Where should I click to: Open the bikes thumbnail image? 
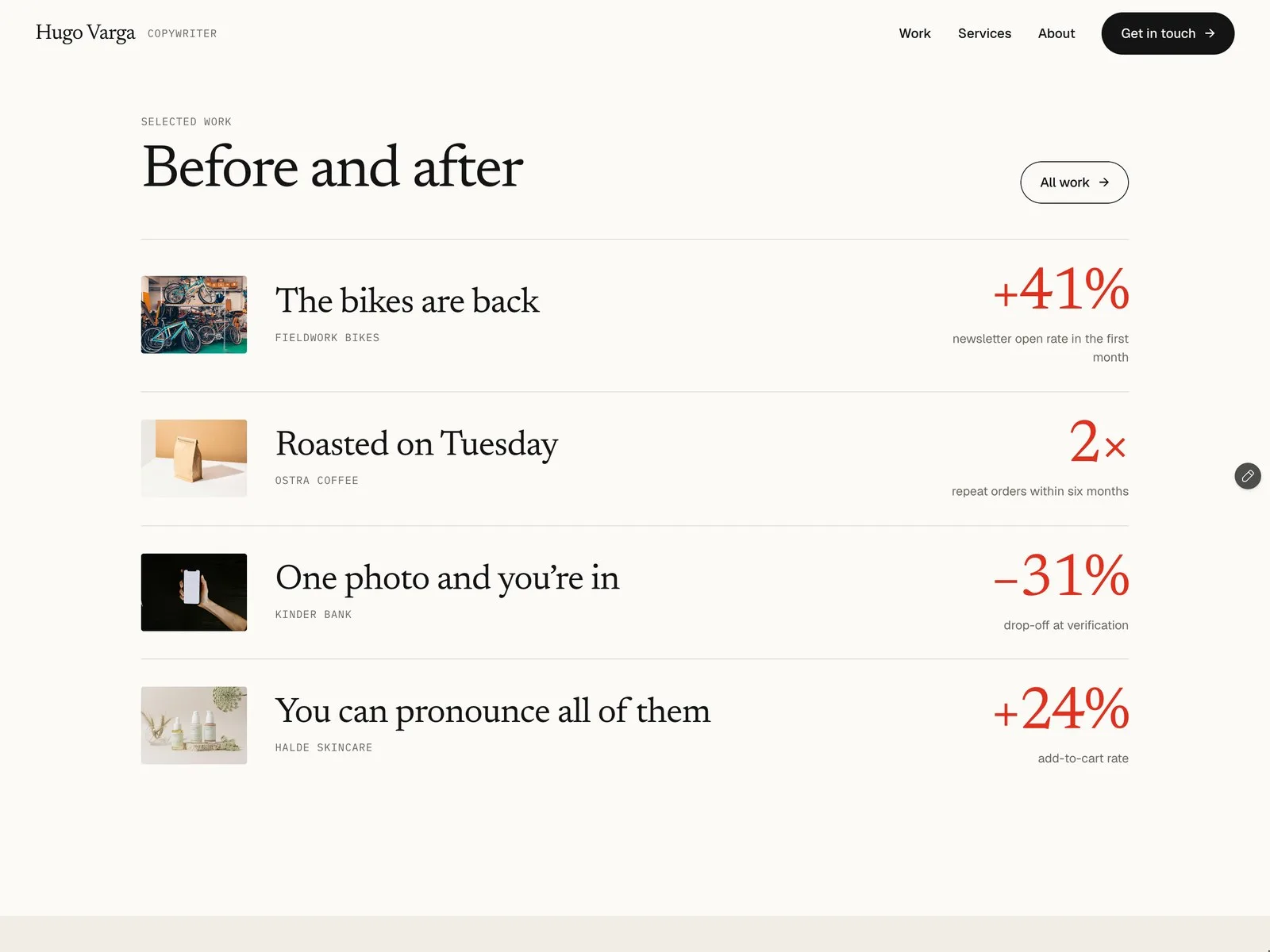coord(194,315)
